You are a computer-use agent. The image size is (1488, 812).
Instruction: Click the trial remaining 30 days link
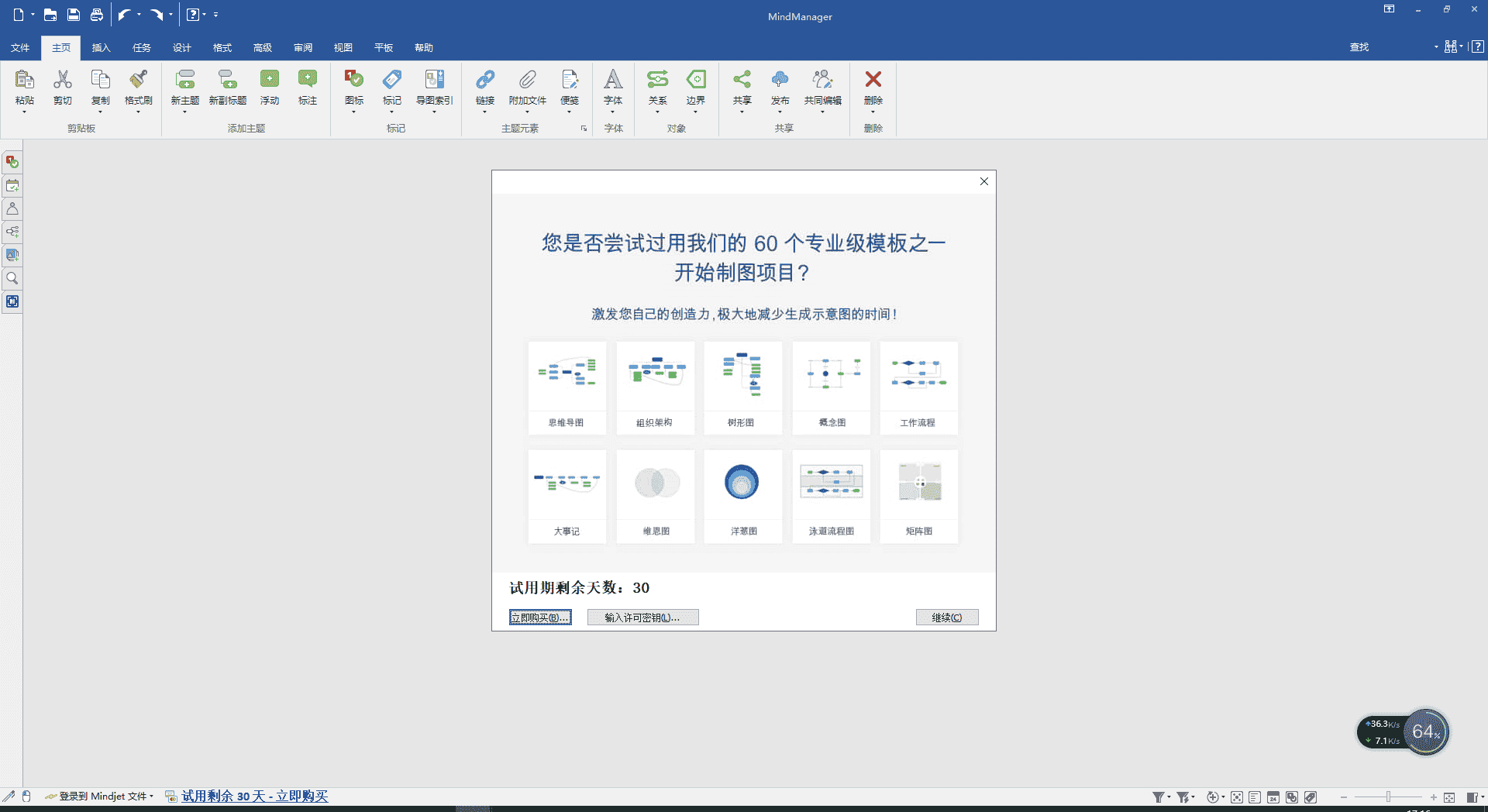(x=255, y=797)
